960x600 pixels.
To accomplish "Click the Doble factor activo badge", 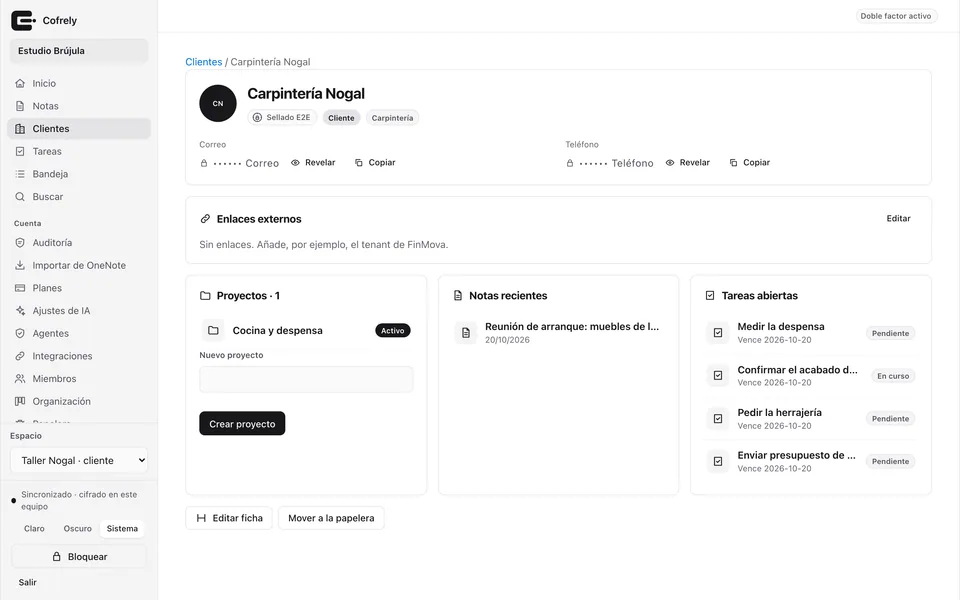I will tap(896, 16).
